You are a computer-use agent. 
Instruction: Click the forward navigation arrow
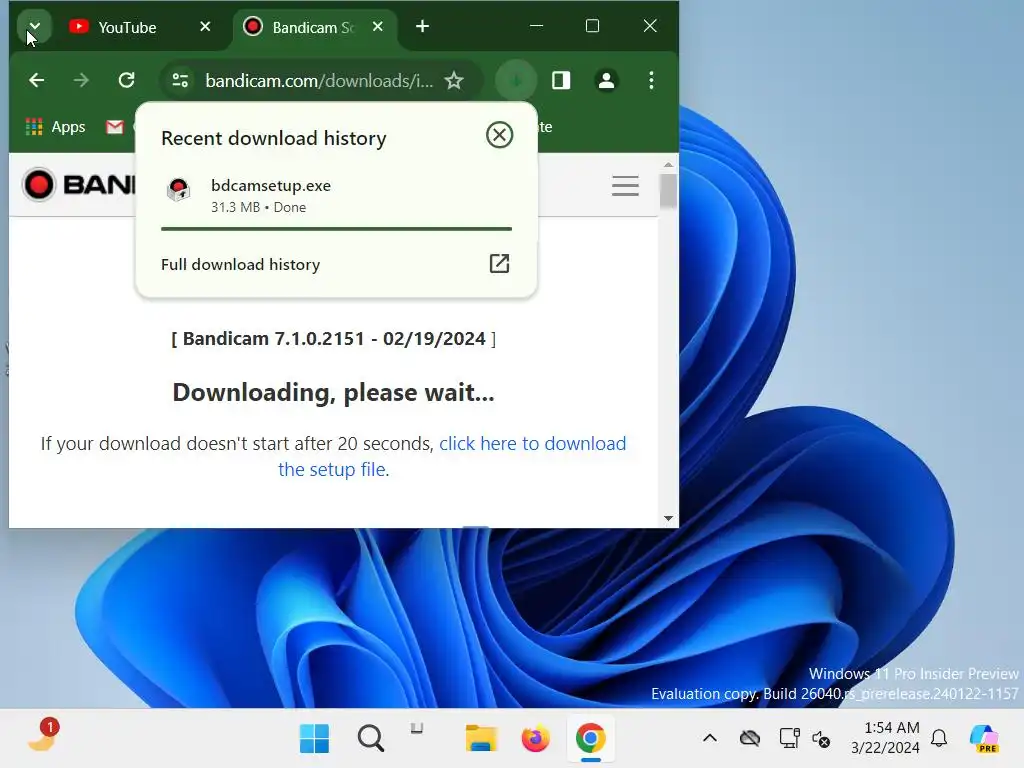[81, 80]
